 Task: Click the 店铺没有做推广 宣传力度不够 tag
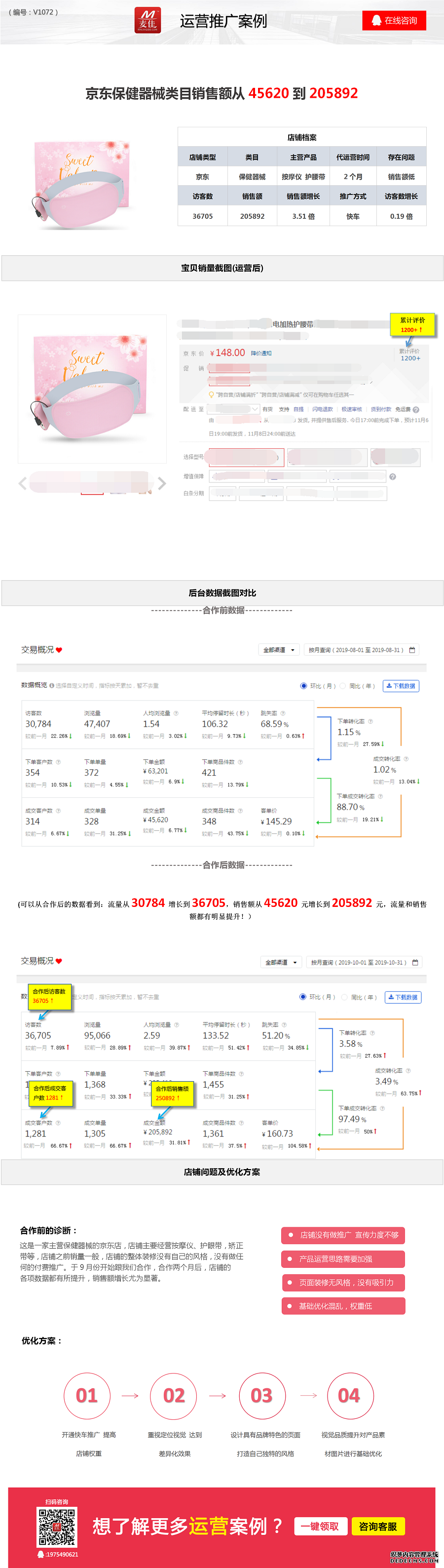pyautogui.click(x=343, y=1235)
